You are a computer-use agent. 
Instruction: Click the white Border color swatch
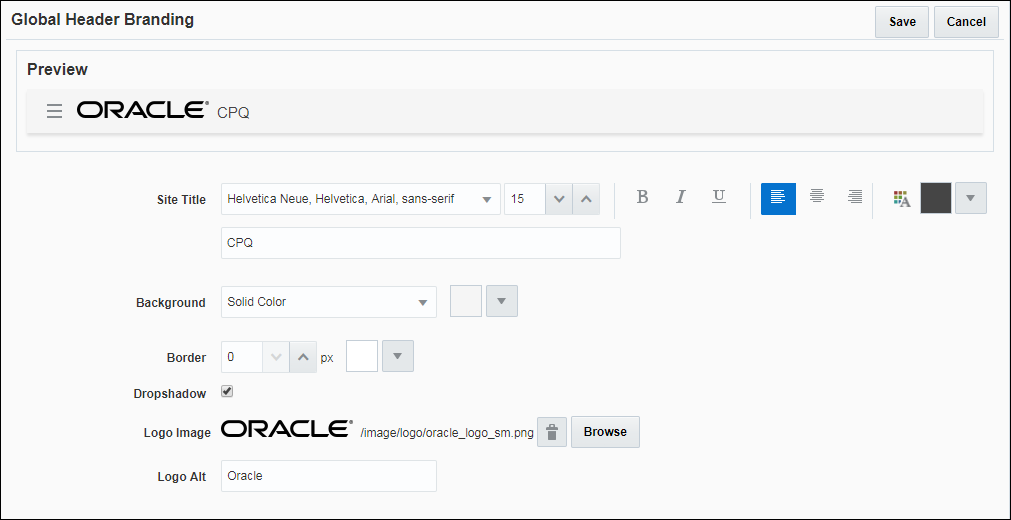(362, 356)
